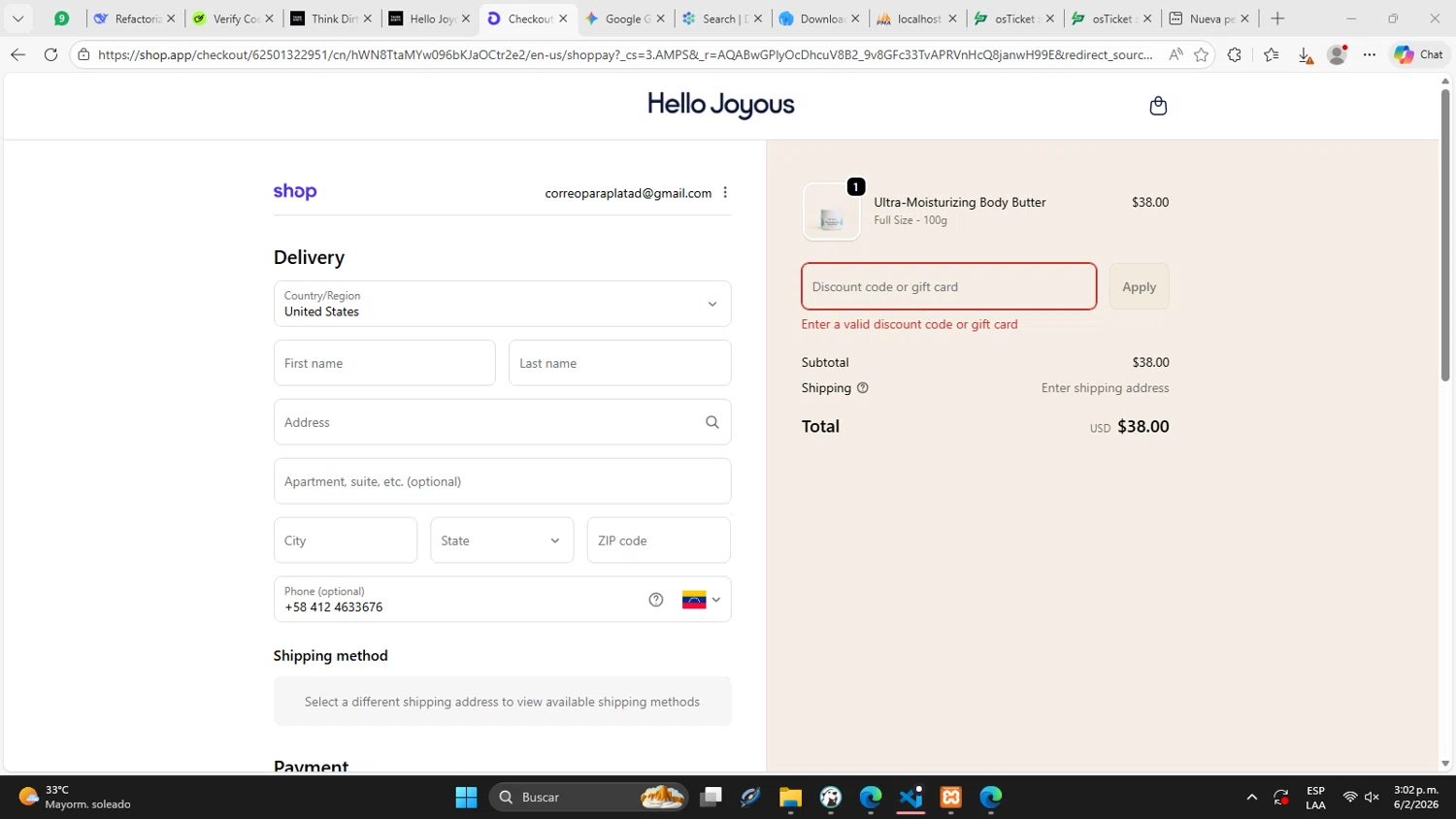Open Visual Studio Code from the taskbar

[x=910, y=797]
